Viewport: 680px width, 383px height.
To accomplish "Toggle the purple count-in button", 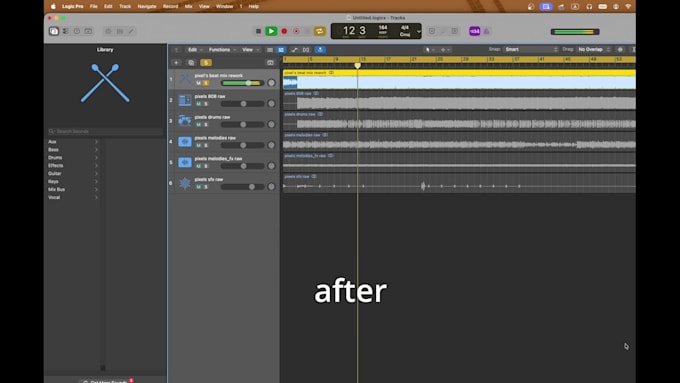I will (475, 31).
